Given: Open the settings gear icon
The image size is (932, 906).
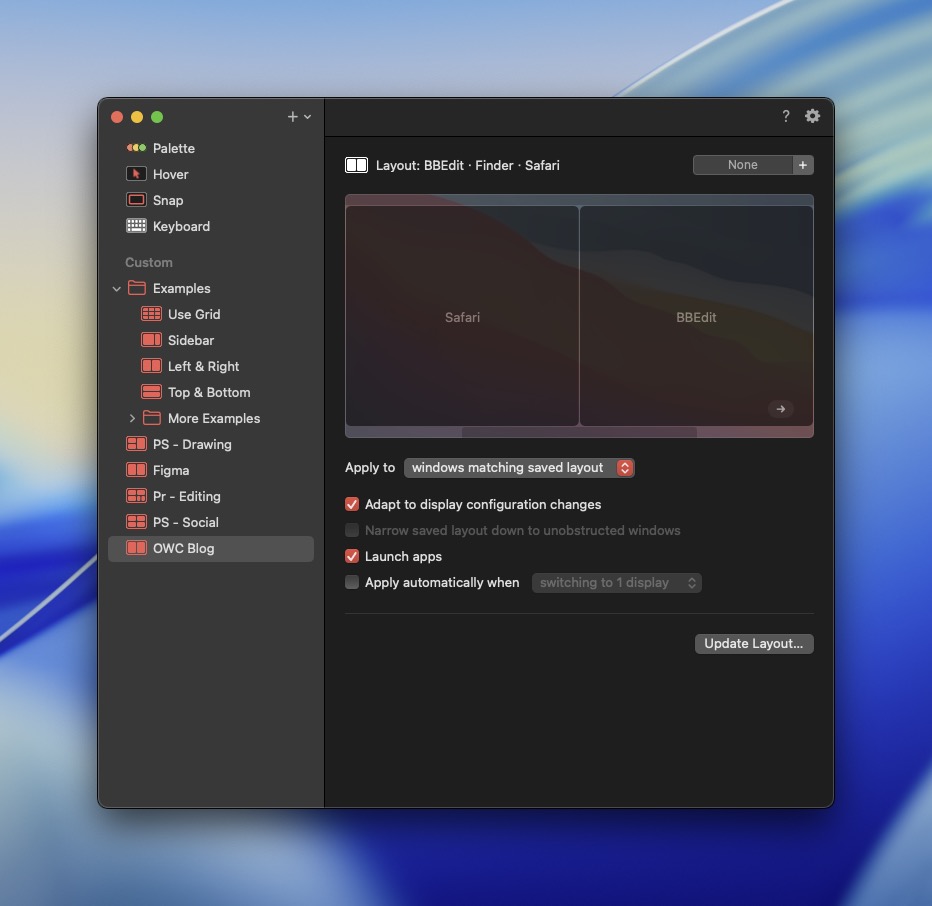Looking at the screenshot, I should [812, 116].
